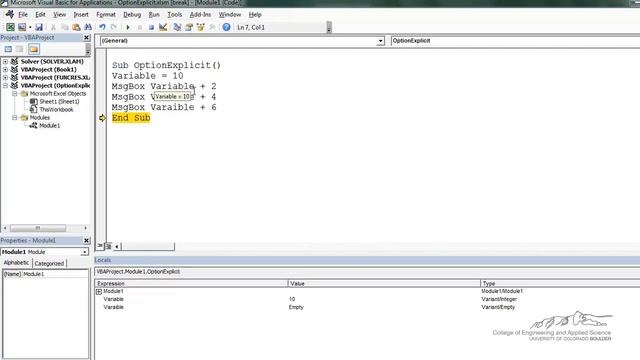Expand Module1 in the Locals window
Image resolution: width=640 pixels, height=360 pixels.
coord(99,291)
